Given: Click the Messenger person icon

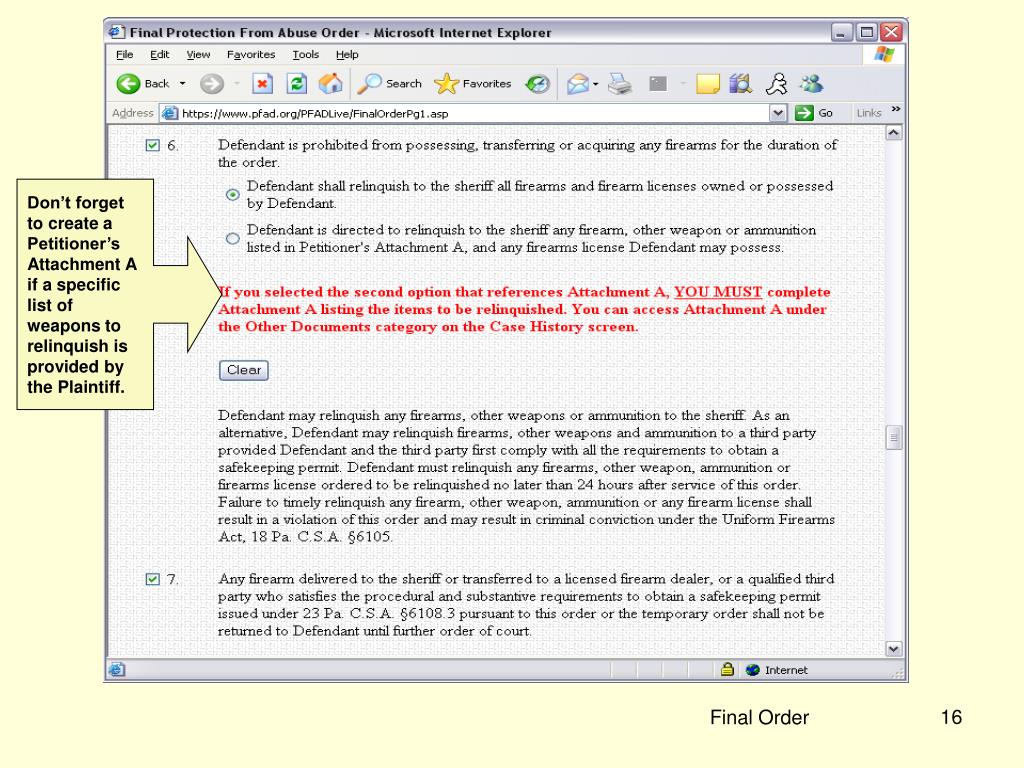Looking at the screenshot, I should point(776,84).
